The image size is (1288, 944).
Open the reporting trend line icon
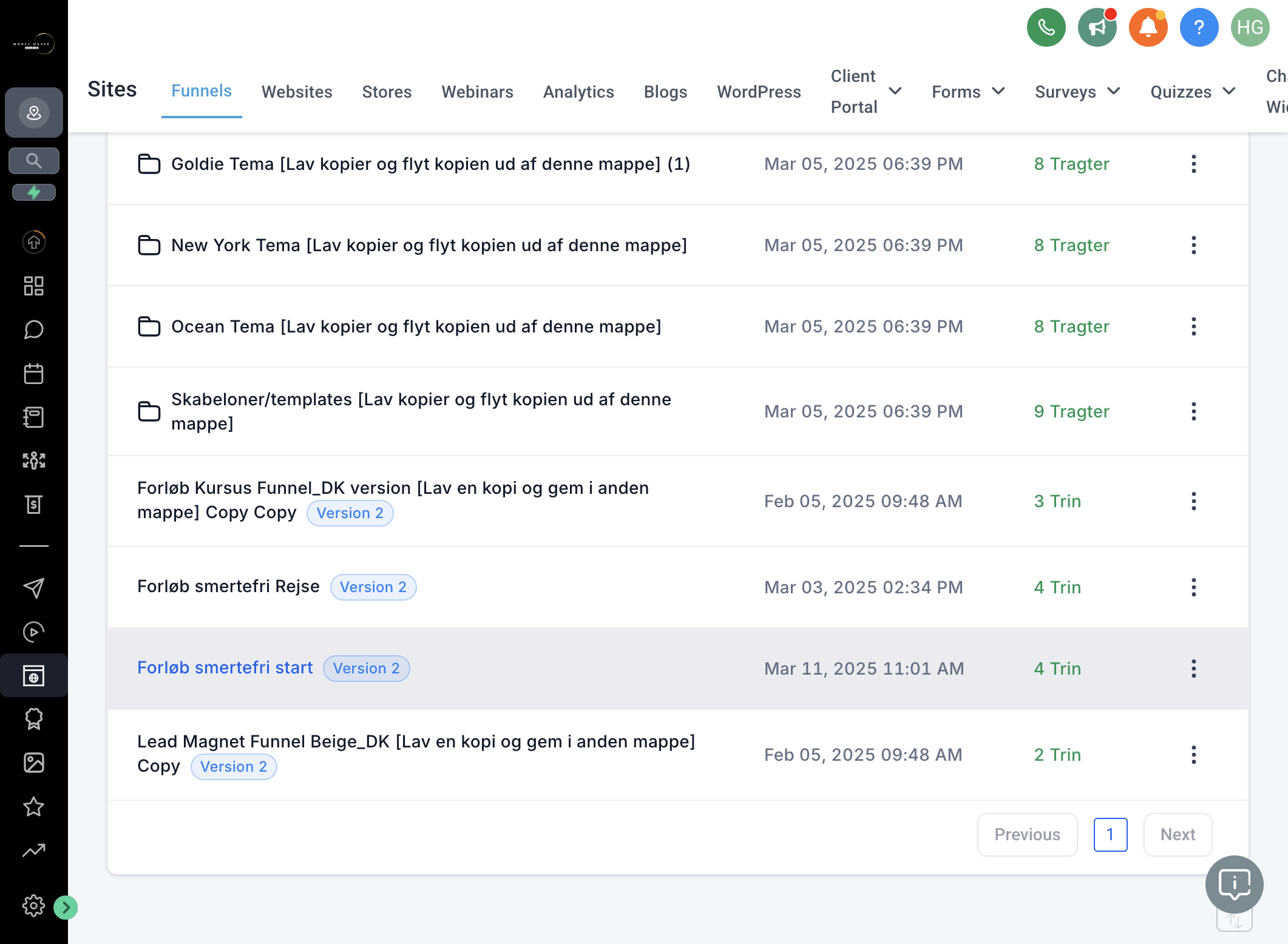(34, 850)
